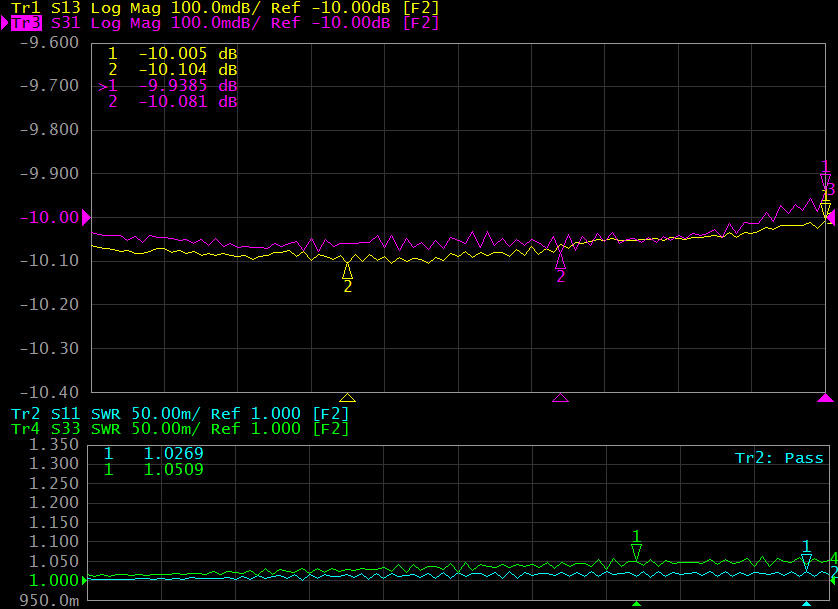
Task: Click the -10.20 scale label
Action: pyautogui.click(x=49, y=304)
